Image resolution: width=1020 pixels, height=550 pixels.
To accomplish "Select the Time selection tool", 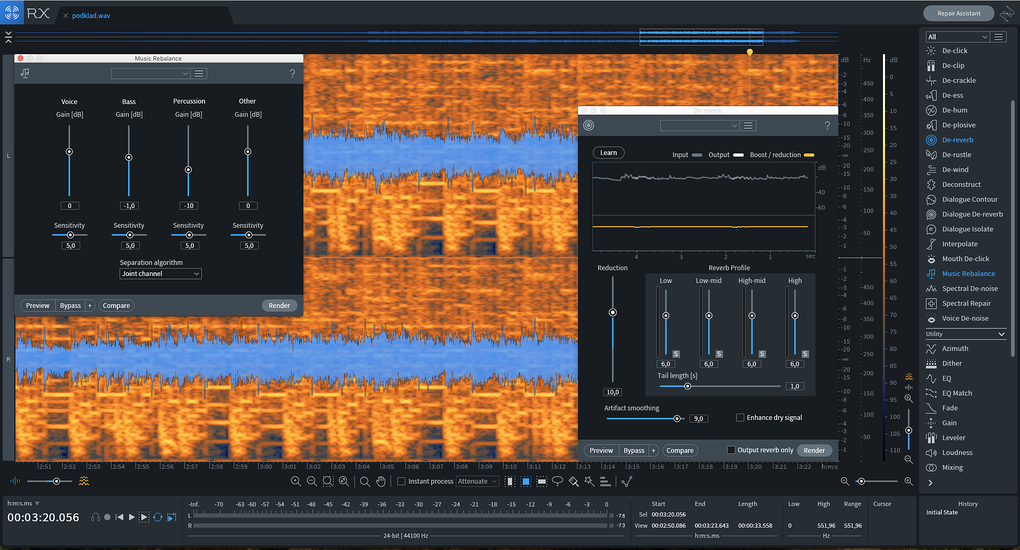I will click(x=509, y=482).
